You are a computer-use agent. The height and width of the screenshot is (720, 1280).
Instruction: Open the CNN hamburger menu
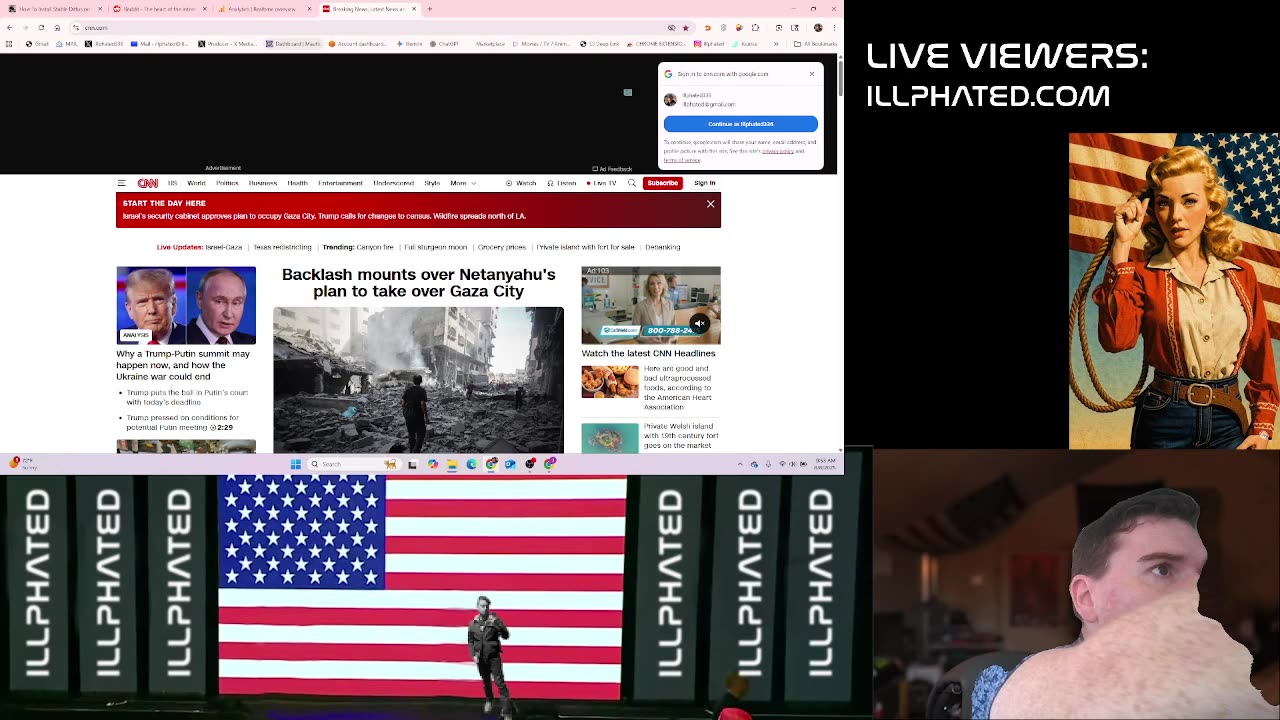[121, 183]
